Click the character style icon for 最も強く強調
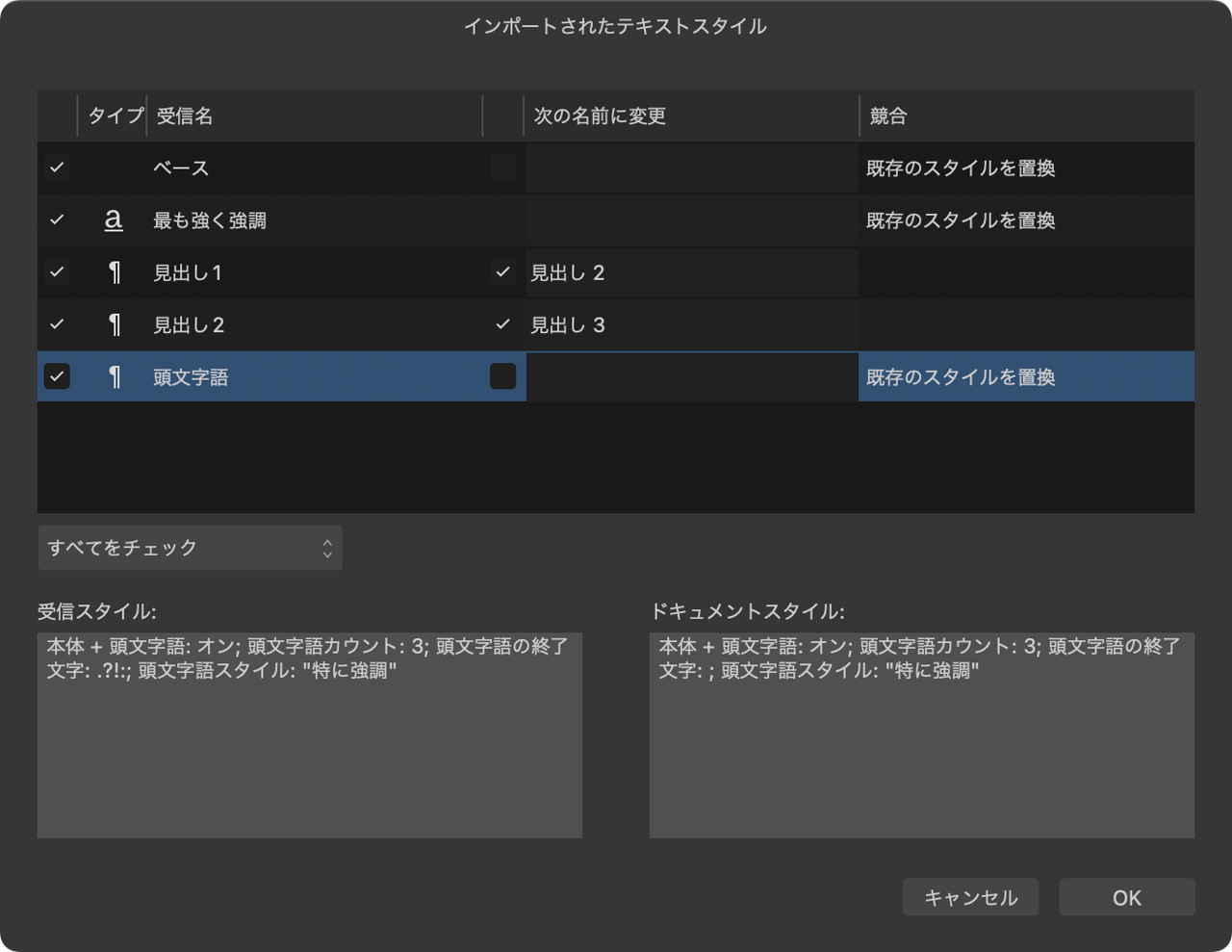The image size is (1232, 952). point(114,220)
